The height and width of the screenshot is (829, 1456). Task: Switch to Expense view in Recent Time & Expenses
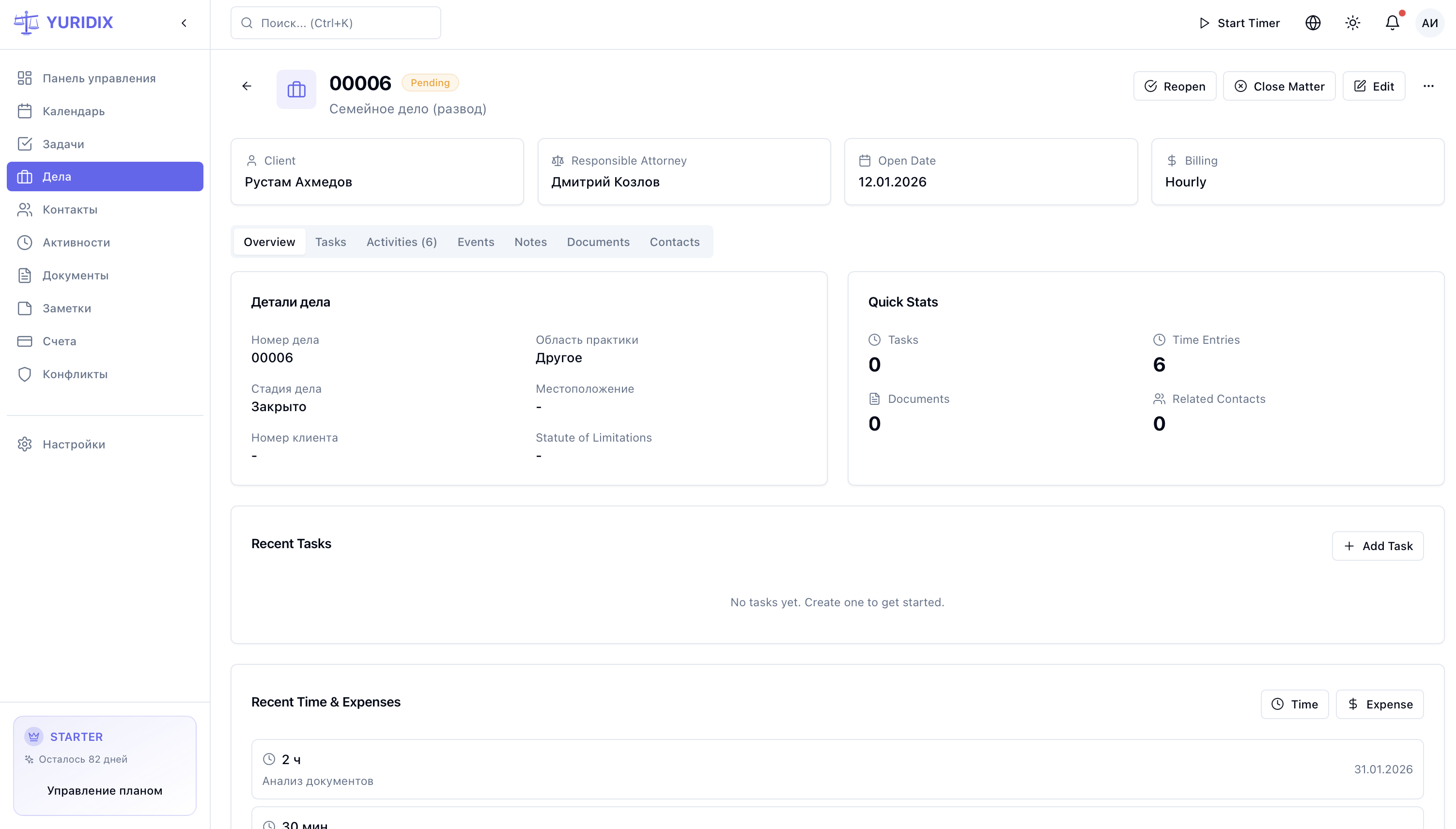tap(1379, 704)
